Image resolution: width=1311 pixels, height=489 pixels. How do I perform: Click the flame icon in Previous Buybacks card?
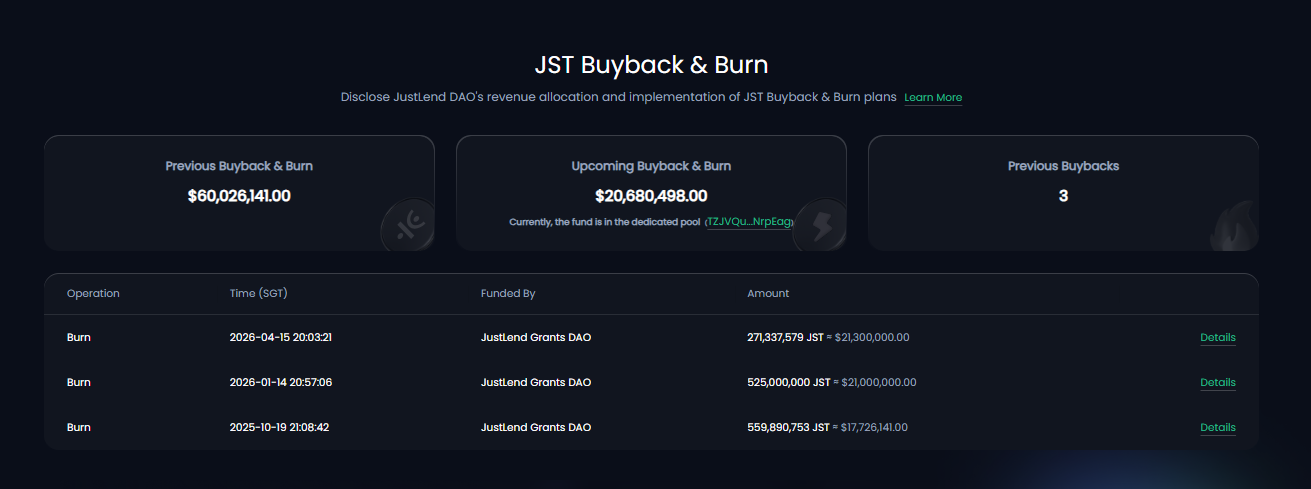tap(1231, 227)
